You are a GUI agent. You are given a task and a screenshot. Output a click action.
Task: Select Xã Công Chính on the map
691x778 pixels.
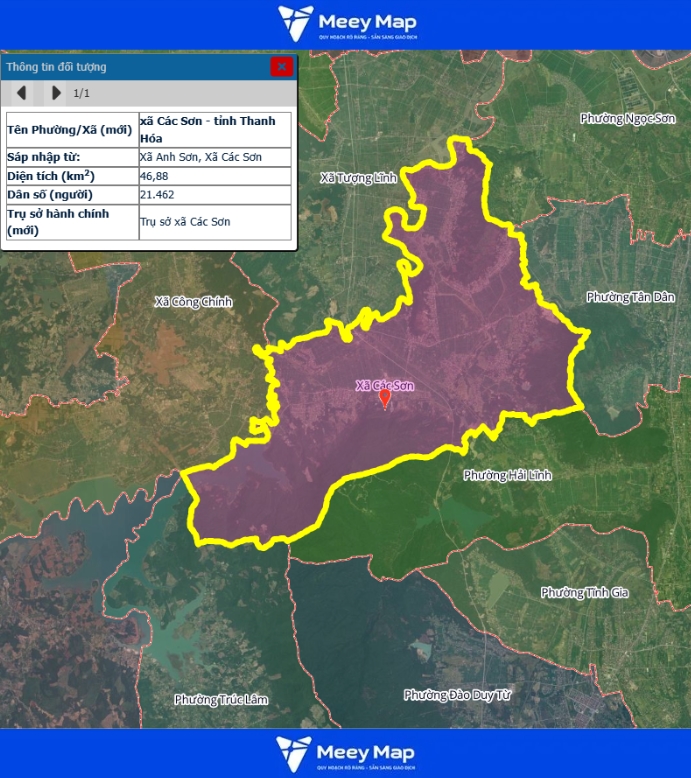[193, 301]
